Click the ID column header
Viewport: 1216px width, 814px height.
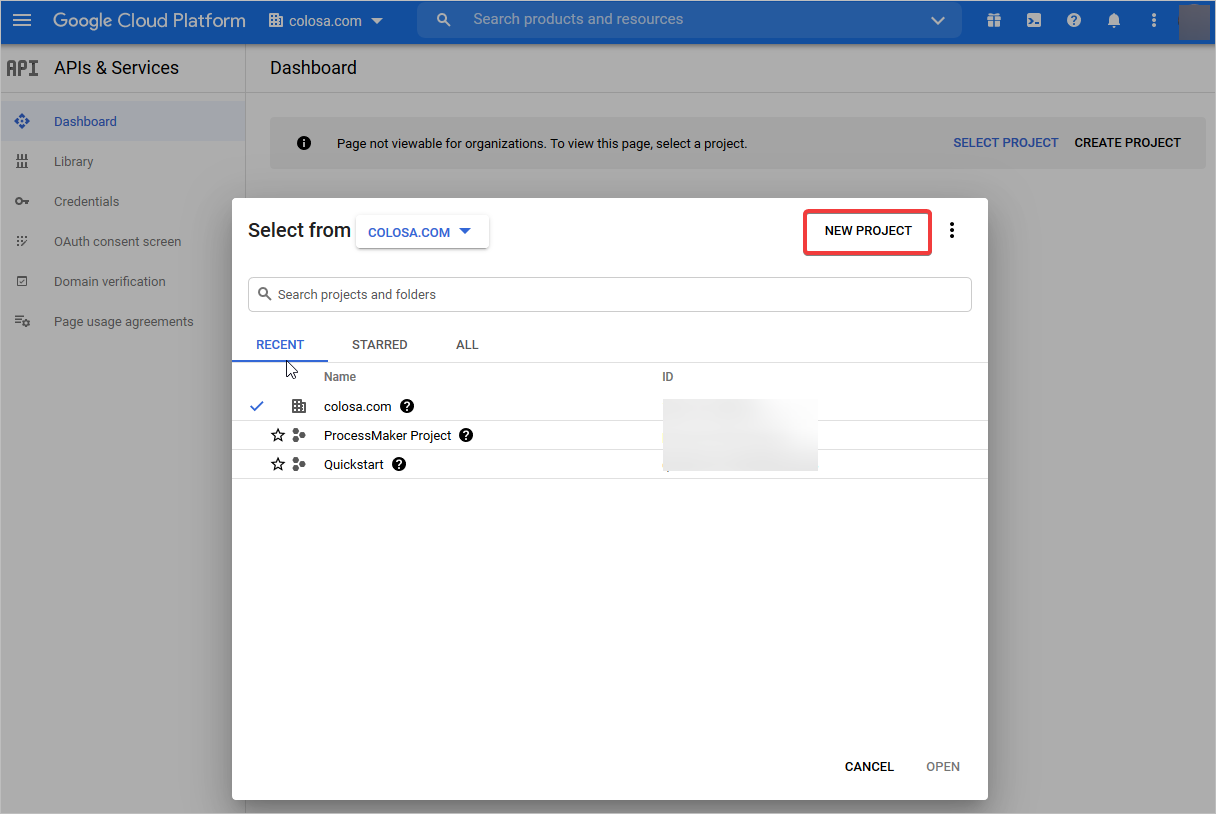pyautogui.click(x=668, y=377)
